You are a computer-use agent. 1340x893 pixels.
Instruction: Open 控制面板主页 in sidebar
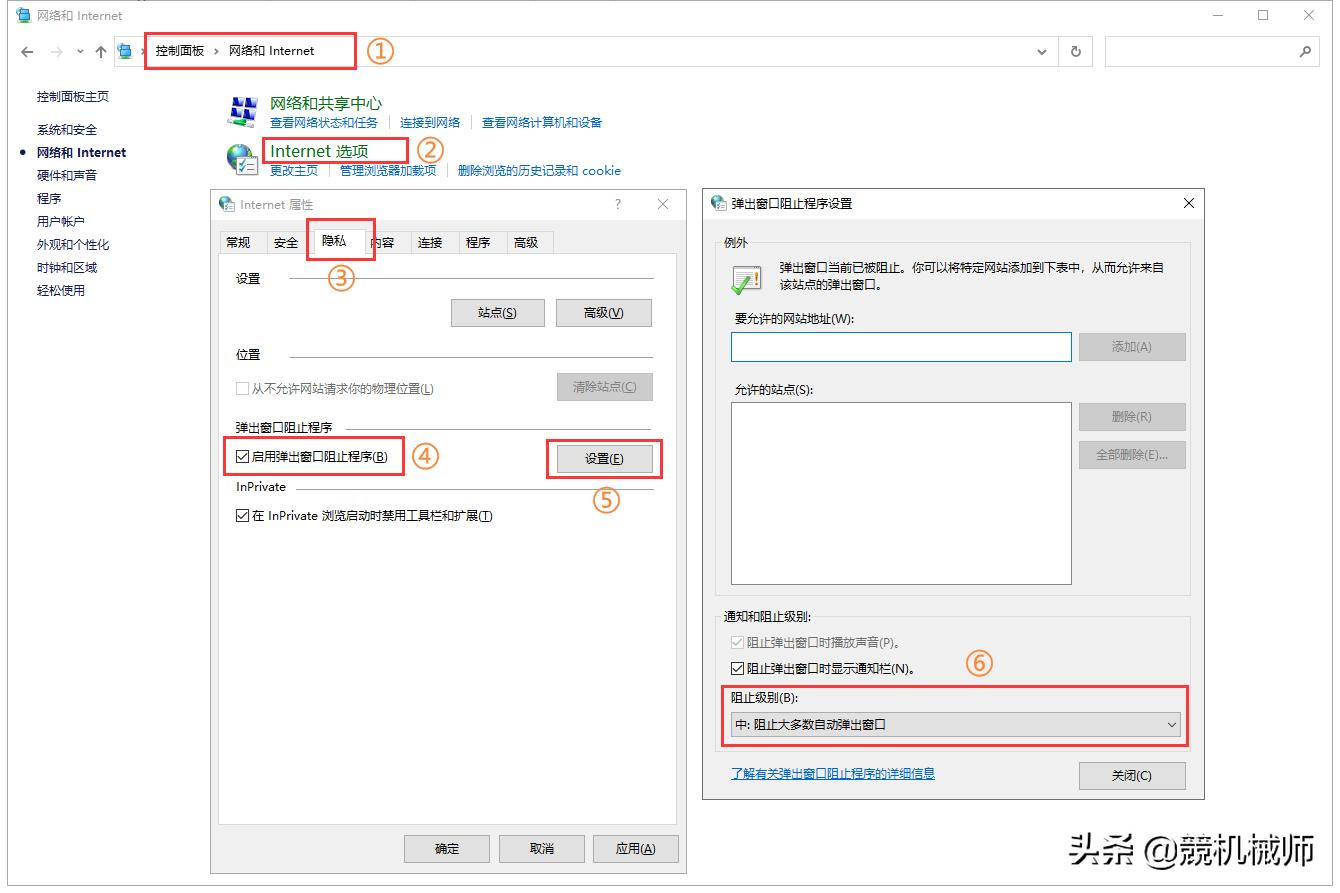click(73, 97)
